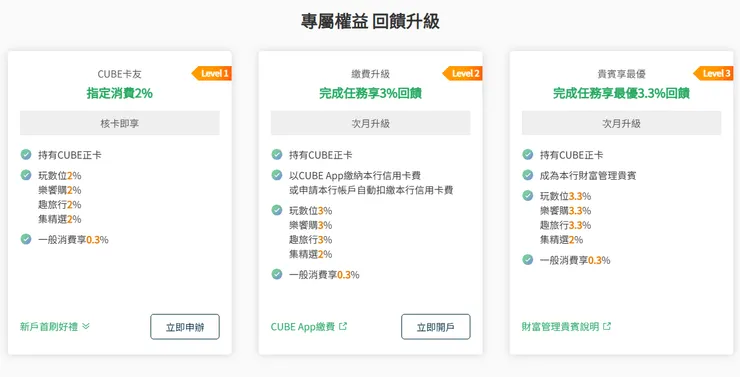Screen dimensions: 740x377
Task: Click check icon beside 持有CUBE正卡 in Level 2 card
Action: pyautogui.click(x=277, y=154)
